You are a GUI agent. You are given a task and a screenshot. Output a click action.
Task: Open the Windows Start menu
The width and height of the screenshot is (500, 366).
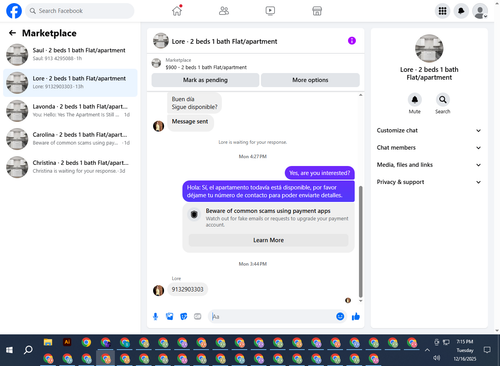pos(9,350)
